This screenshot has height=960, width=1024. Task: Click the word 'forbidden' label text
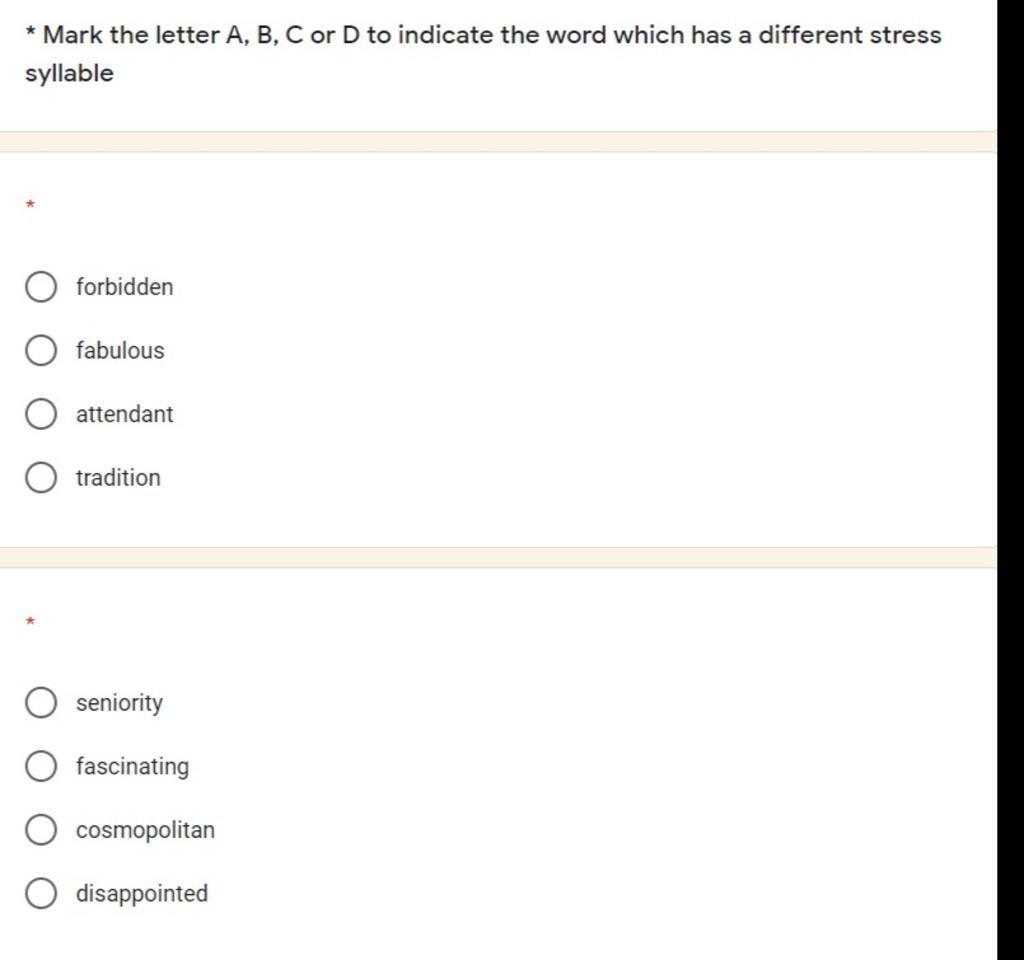[x=125, y=287]
